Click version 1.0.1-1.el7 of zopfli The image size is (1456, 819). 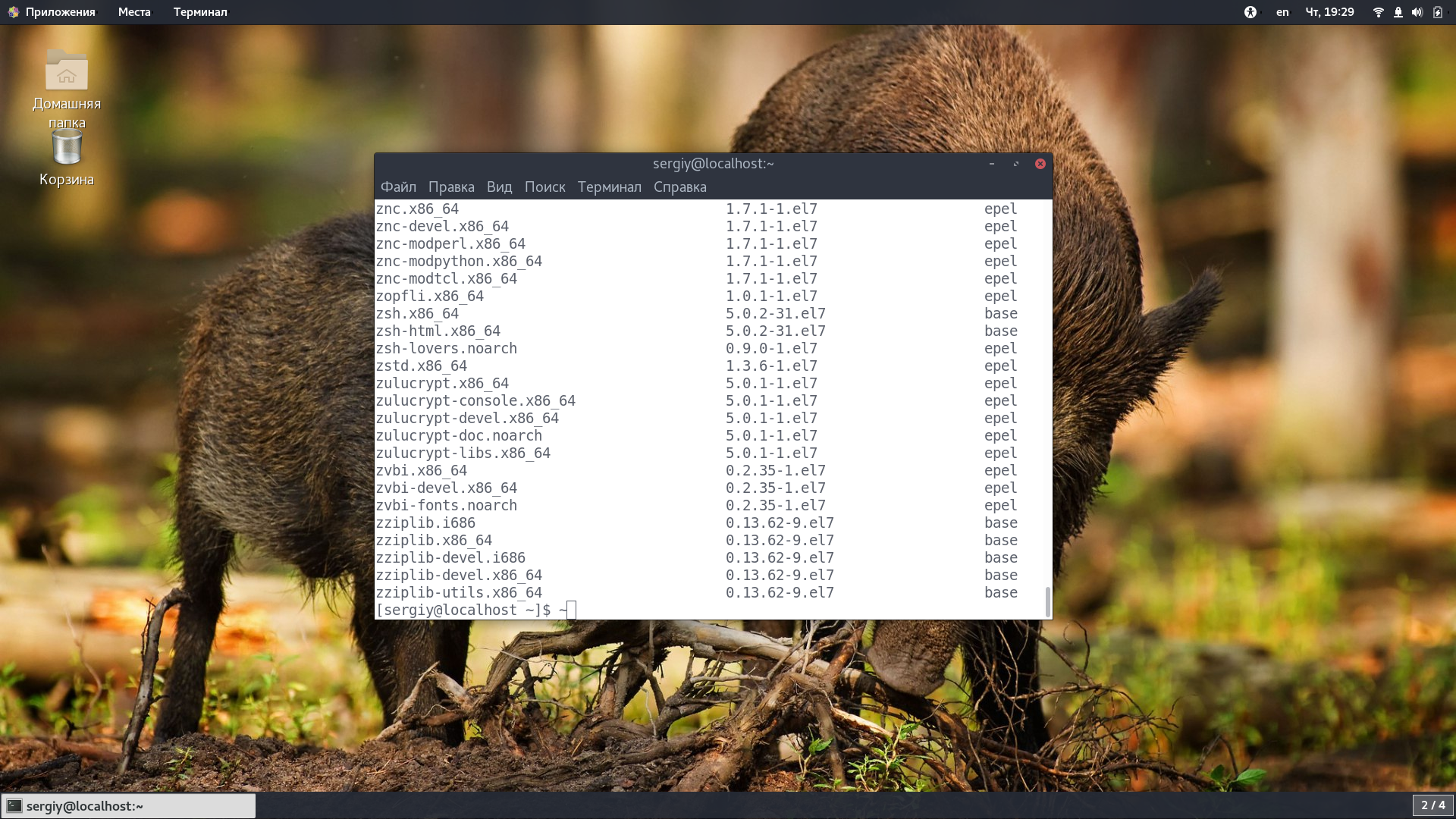point(771,296)
